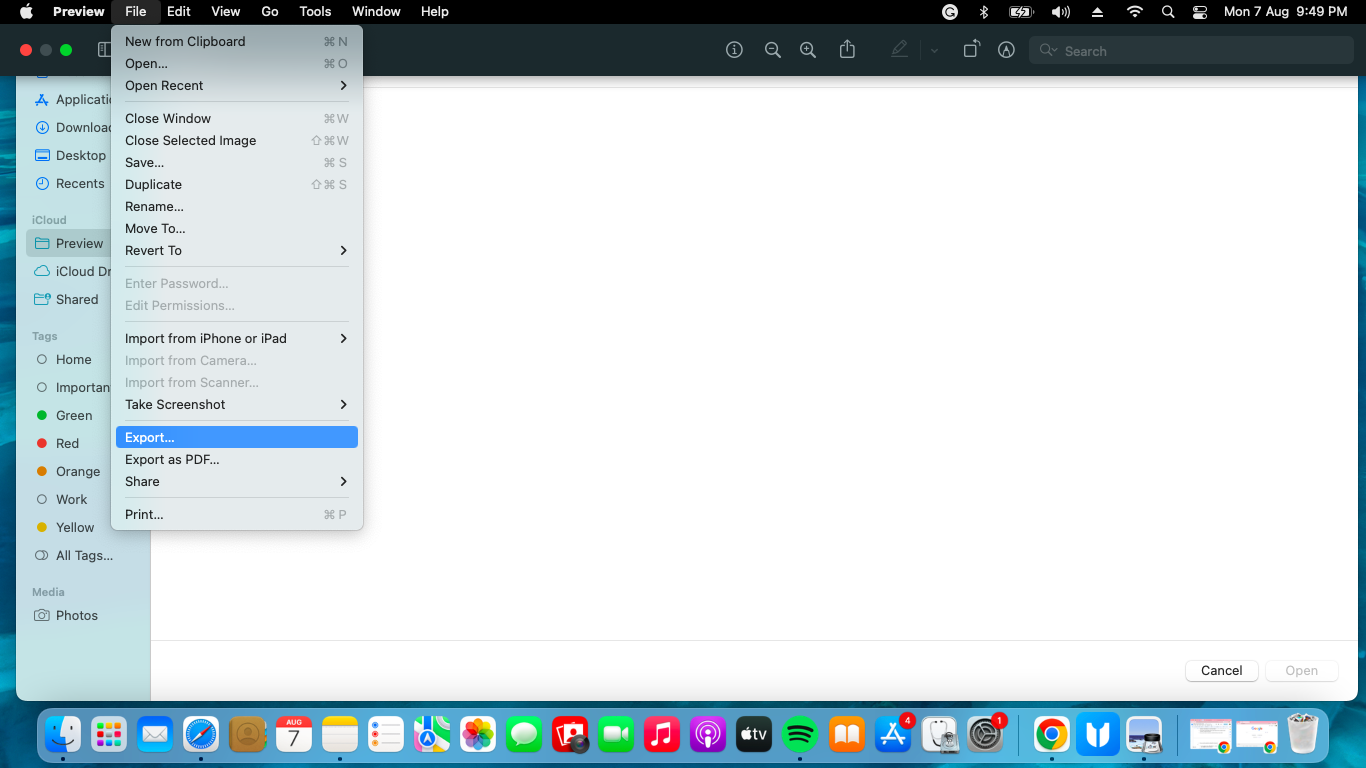This screenshot has width=1366, height=768.
Task: Open the Photos item under Media
Action: coord(76,616)
